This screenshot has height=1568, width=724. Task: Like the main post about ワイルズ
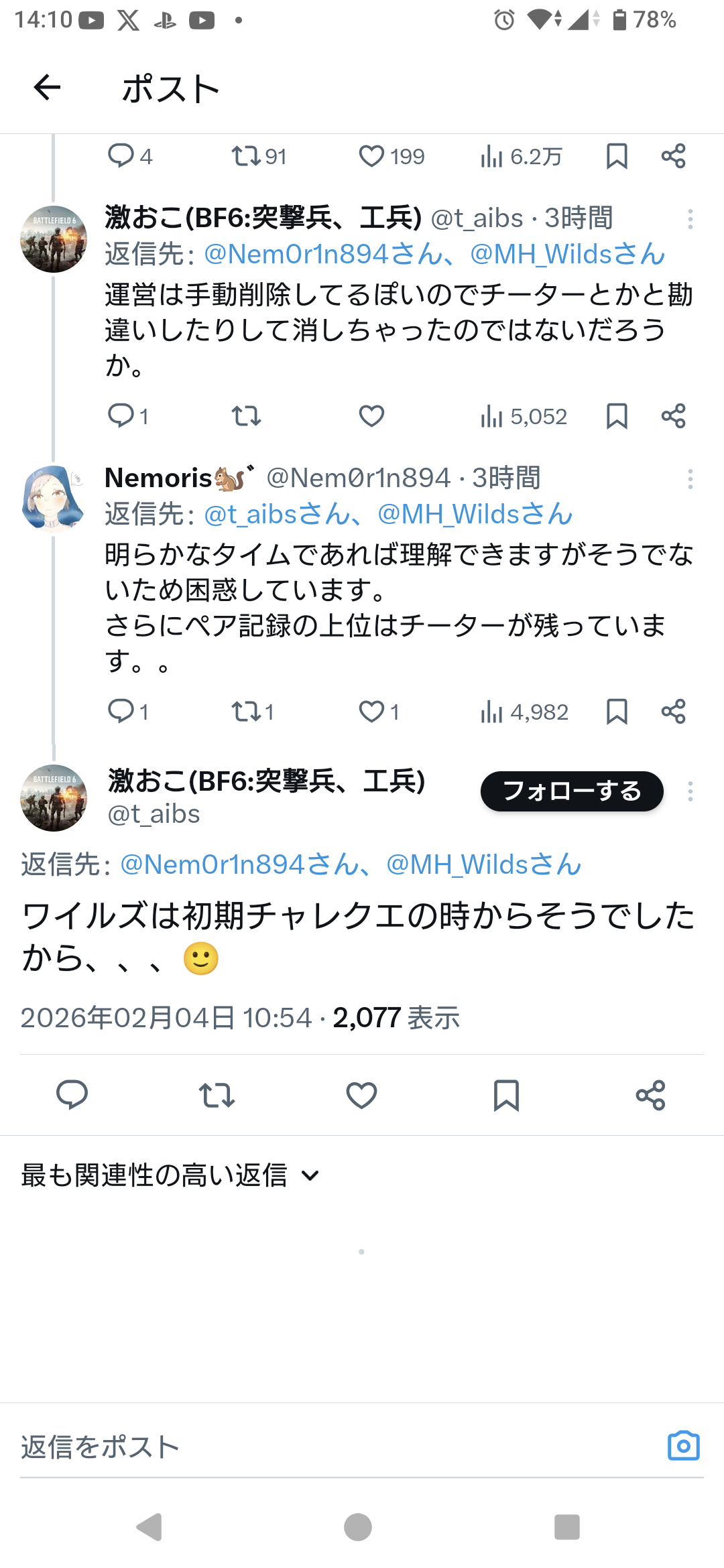point(361,1096)
